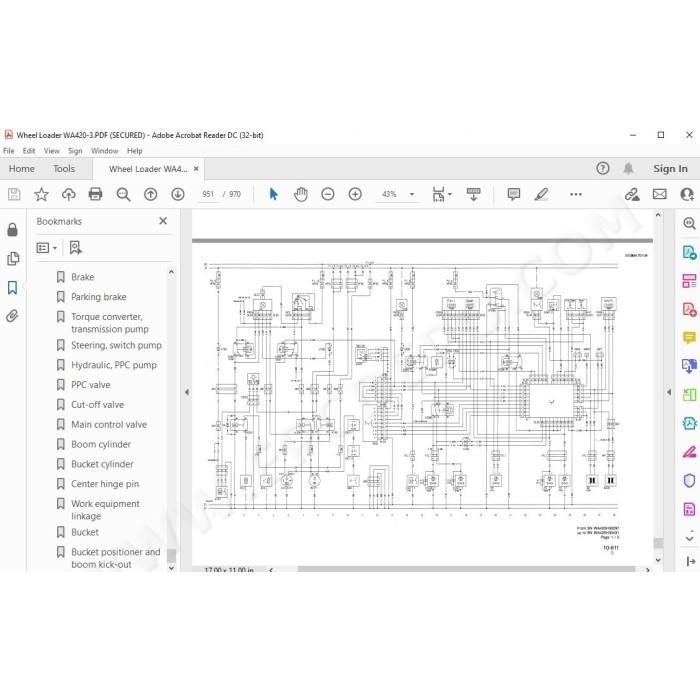Expand the right tools pane arrow
This screenshot has width=700, height=700.
tap(669, 392)
